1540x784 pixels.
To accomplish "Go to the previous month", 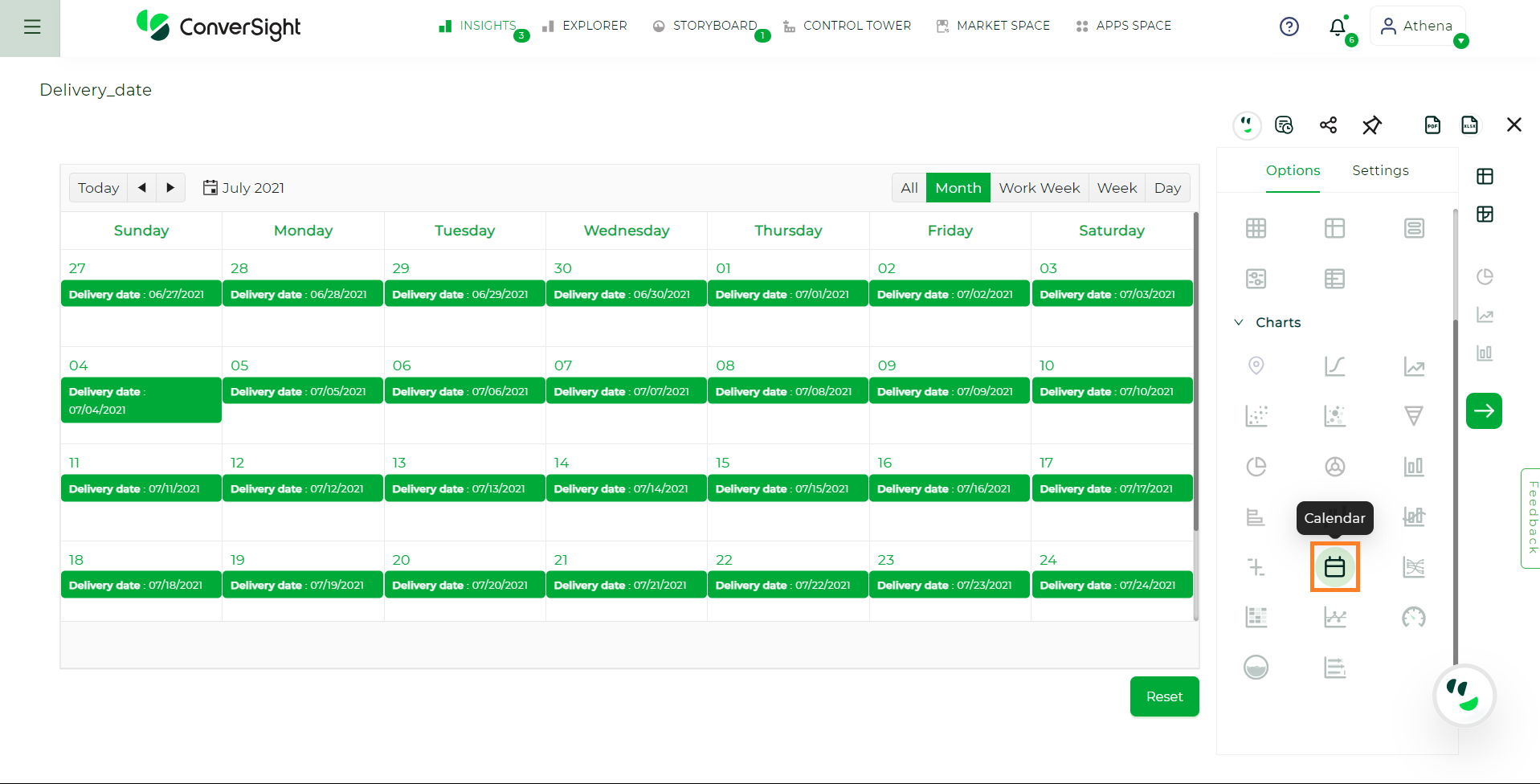I will [x=142, y=188].
